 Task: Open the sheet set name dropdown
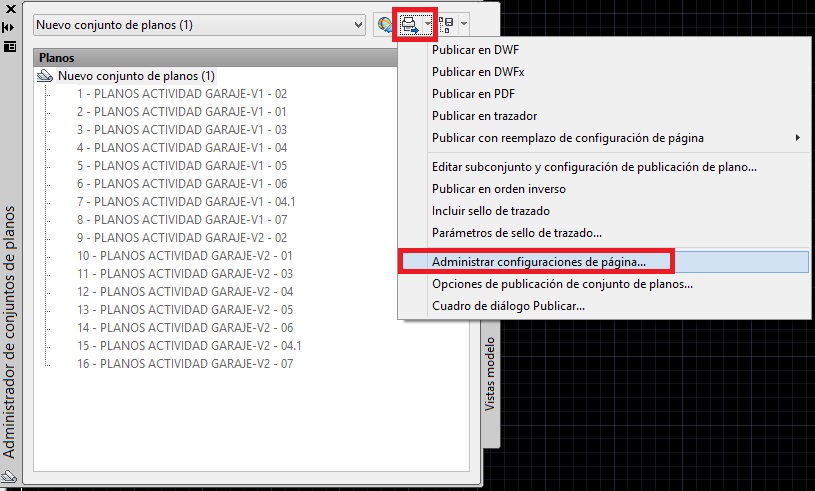(x=359, y=23)
